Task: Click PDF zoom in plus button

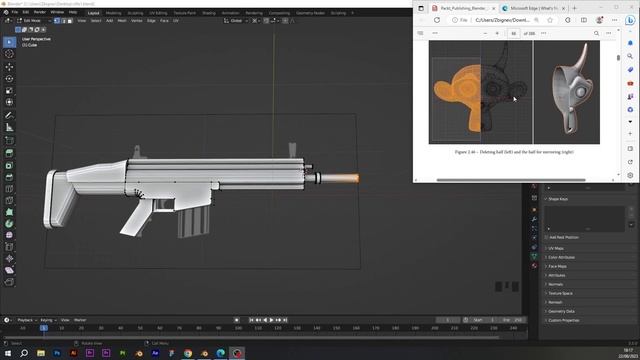Action: click(x=497, y=33)
